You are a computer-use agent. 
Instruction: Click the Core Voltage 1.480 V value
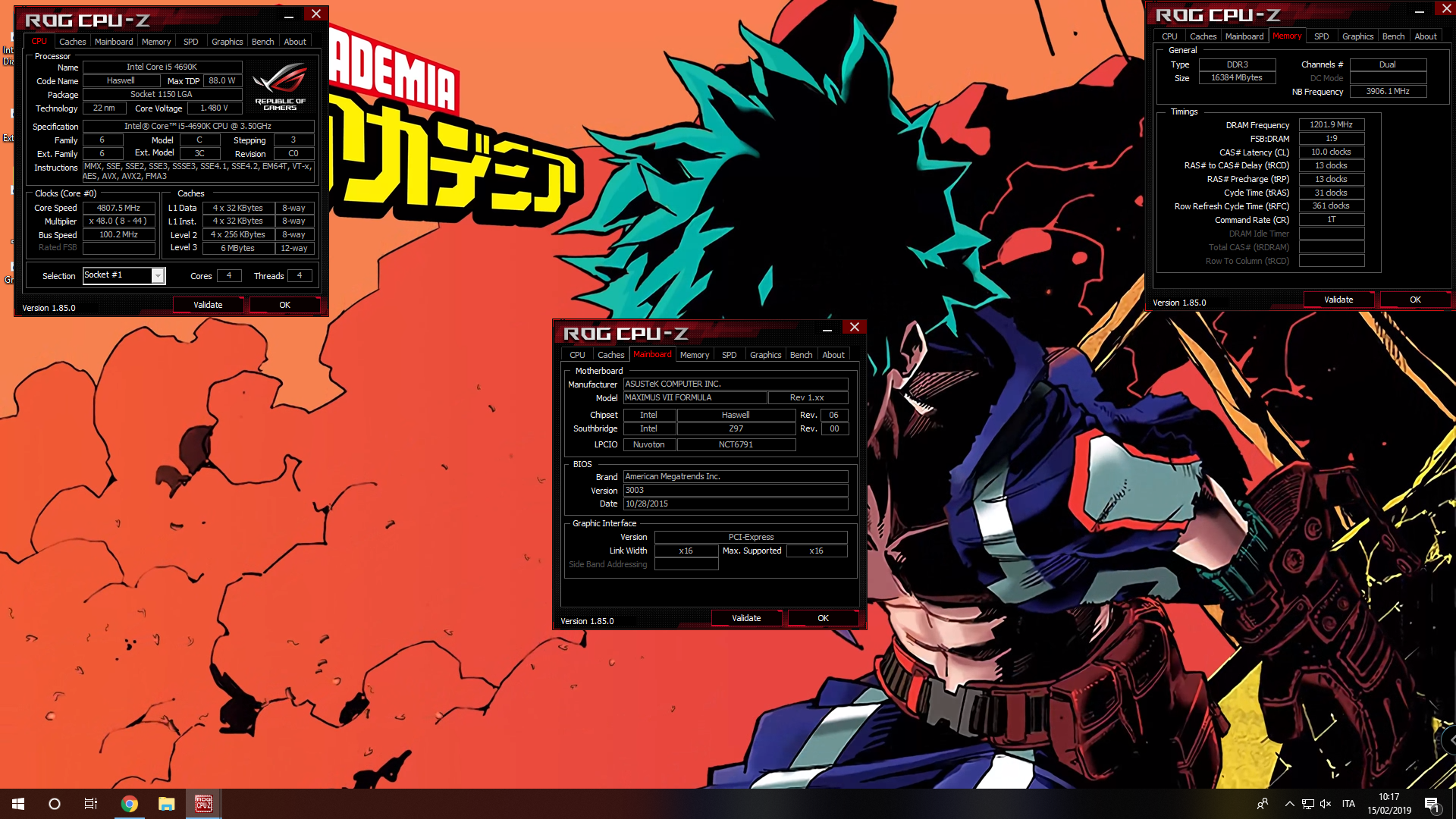point(215,108)
